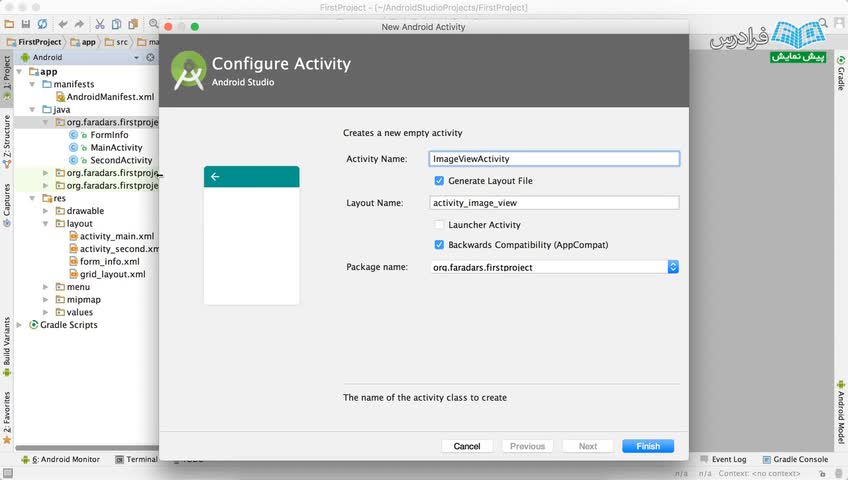Viewport: 848px width, 480px height.
Task: Click the app breadcrumb
Action: 83,42
